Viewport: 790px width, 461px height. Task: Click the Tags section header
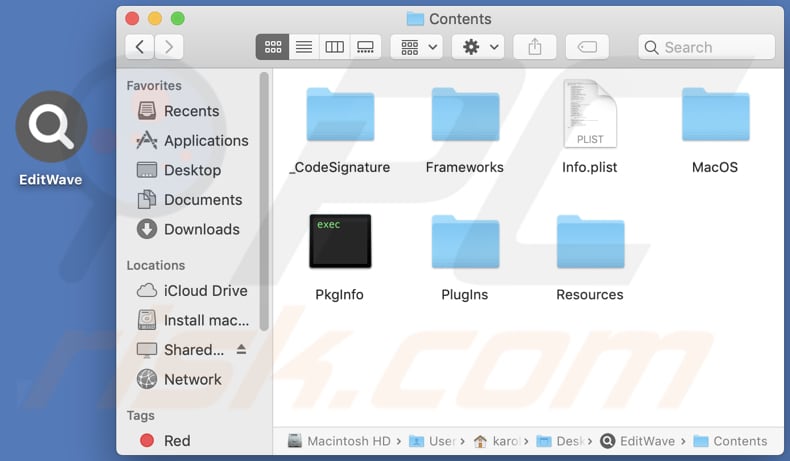point(141,416)
